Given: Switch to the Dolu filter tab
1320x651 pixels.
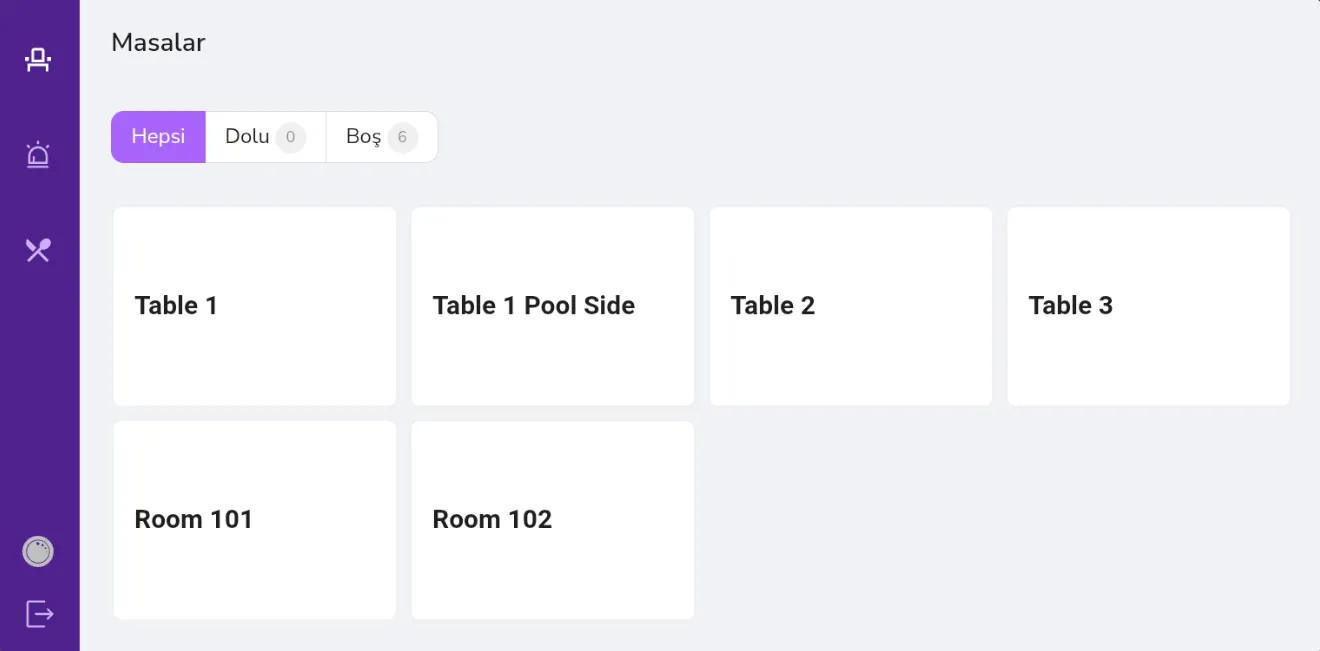Looking at the screenshot, I should [266, 137].
